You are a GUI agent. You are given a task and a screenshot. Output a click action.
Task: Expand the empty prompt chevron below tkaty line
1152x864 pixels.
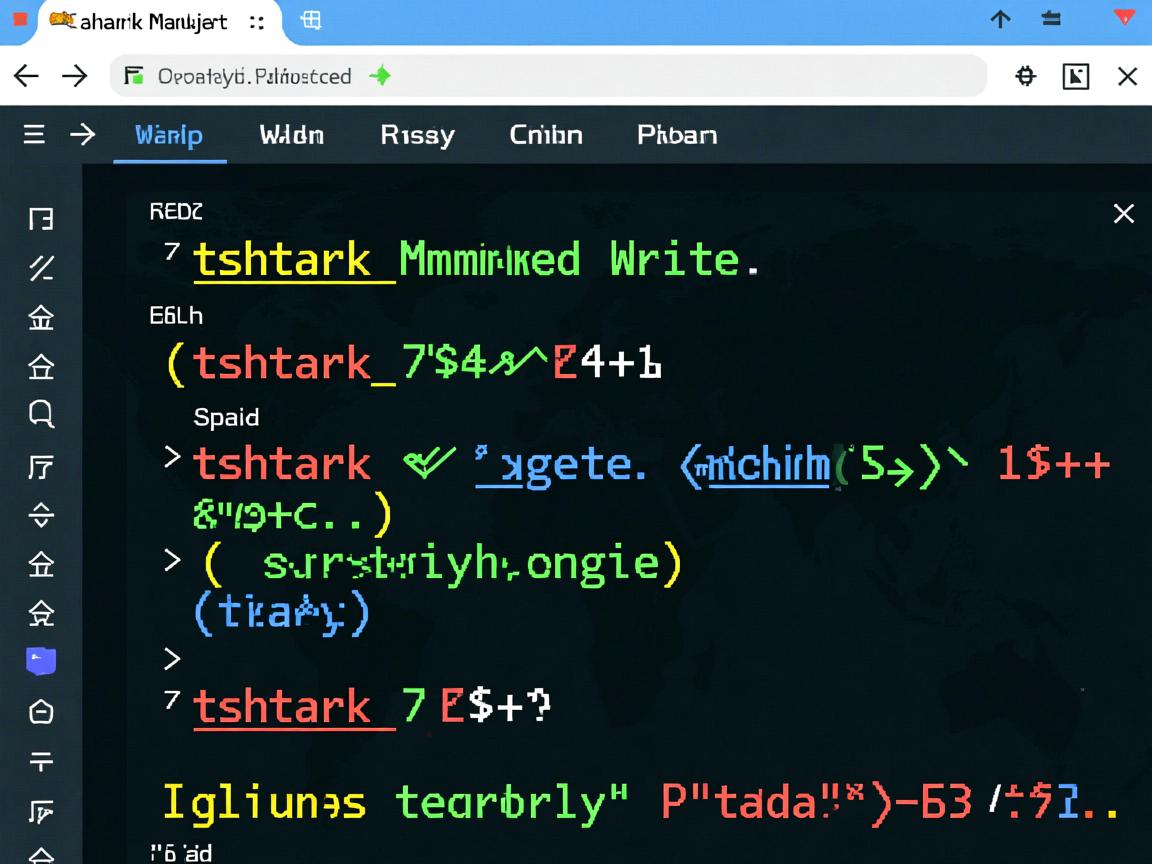coord(171,658)
